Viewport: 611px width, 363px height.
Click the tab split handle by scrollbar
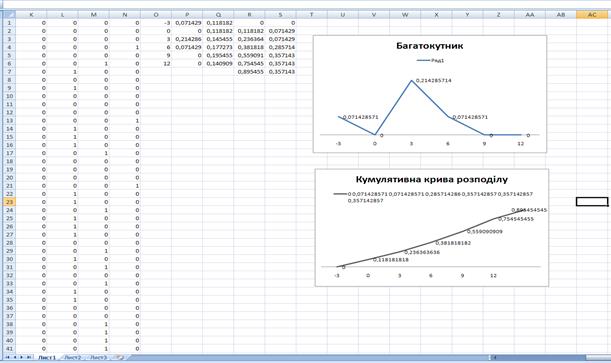[489, 358]
